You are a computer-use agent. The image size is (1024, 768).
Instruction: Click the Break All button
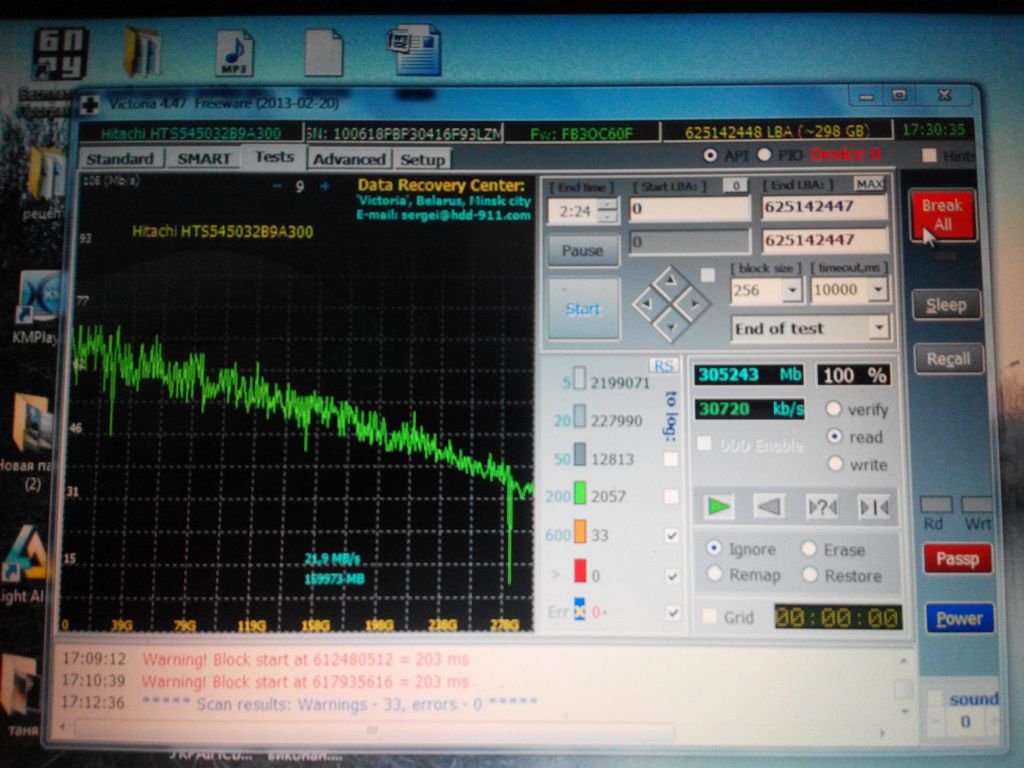[x=942, y=215]
